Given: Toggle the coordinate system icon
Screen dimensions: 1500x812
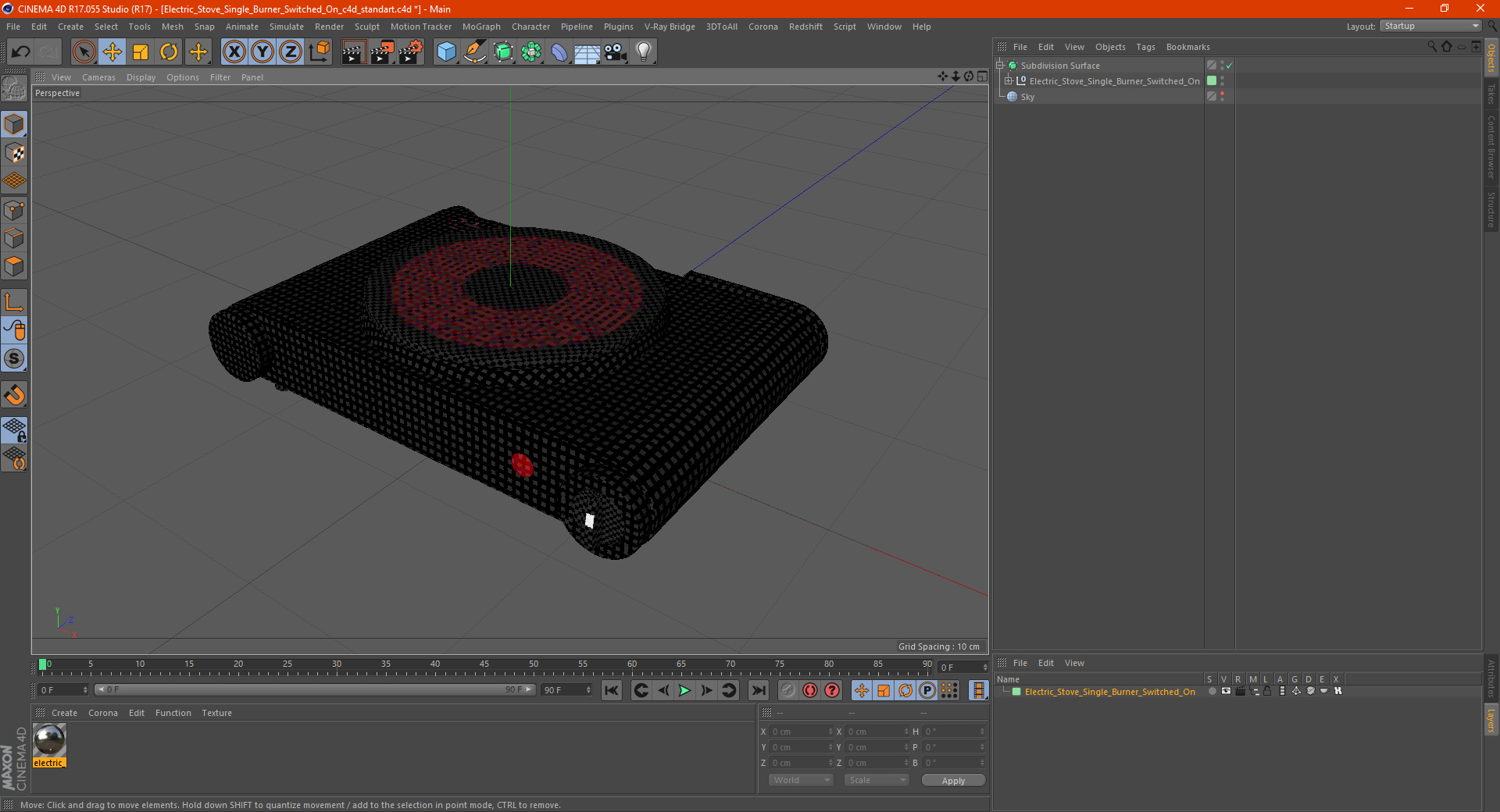Looking at the screenshot, I should coord(319,52).
